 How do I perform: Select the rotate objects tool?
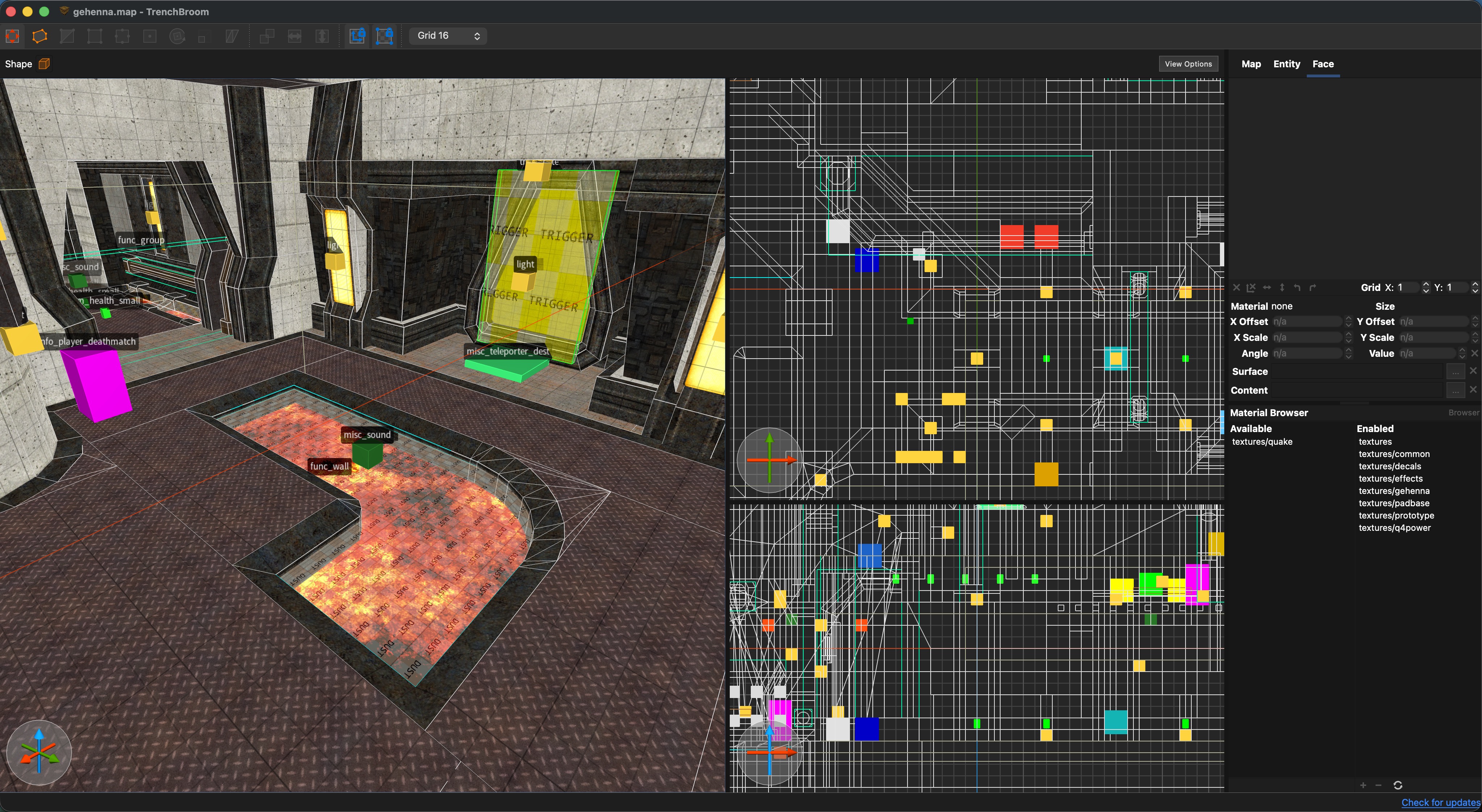point(177,36)
